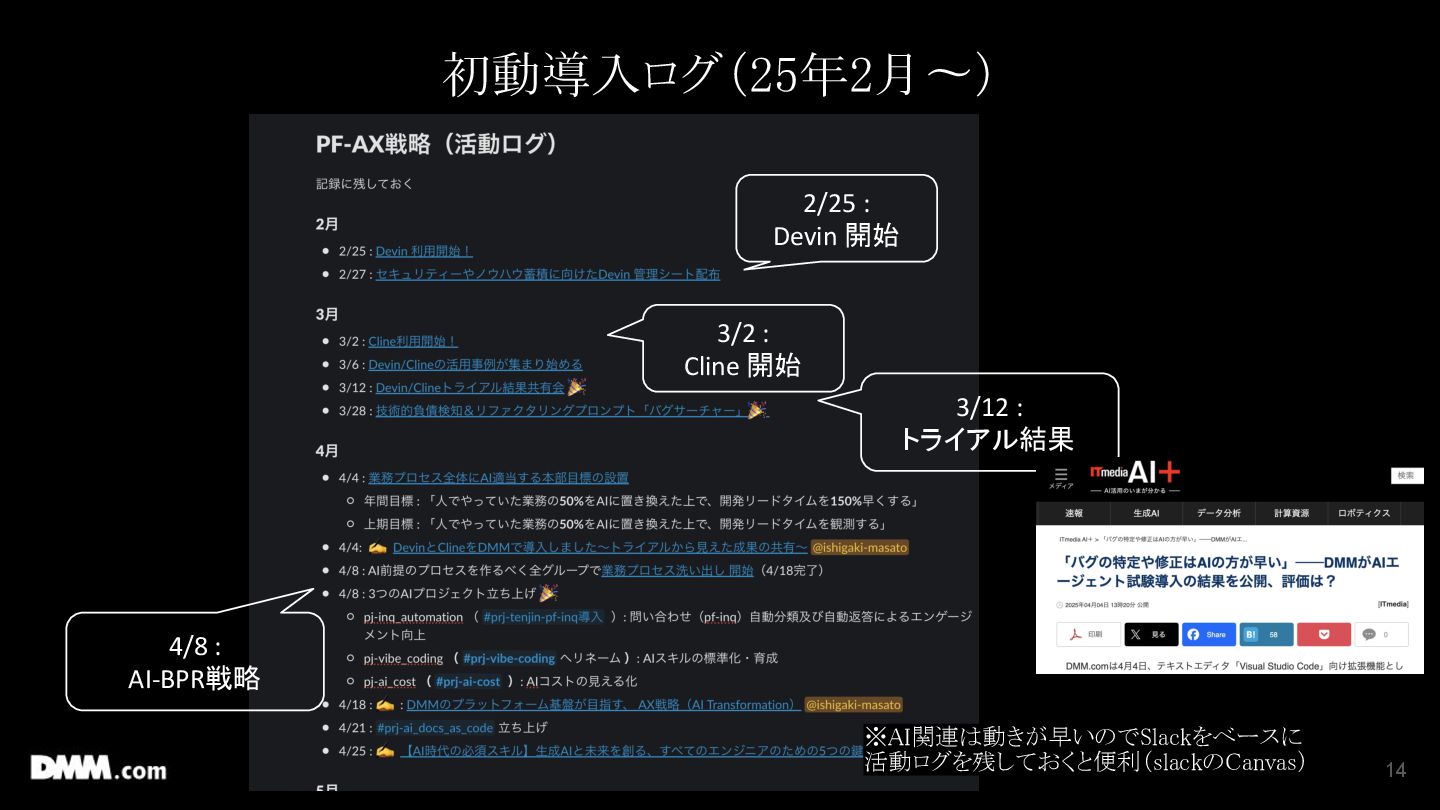This screenshot has width=1440, height=810.
Task: Open link 業務プロセス洗い出し 開始
Action: click(x=677, y=570)
